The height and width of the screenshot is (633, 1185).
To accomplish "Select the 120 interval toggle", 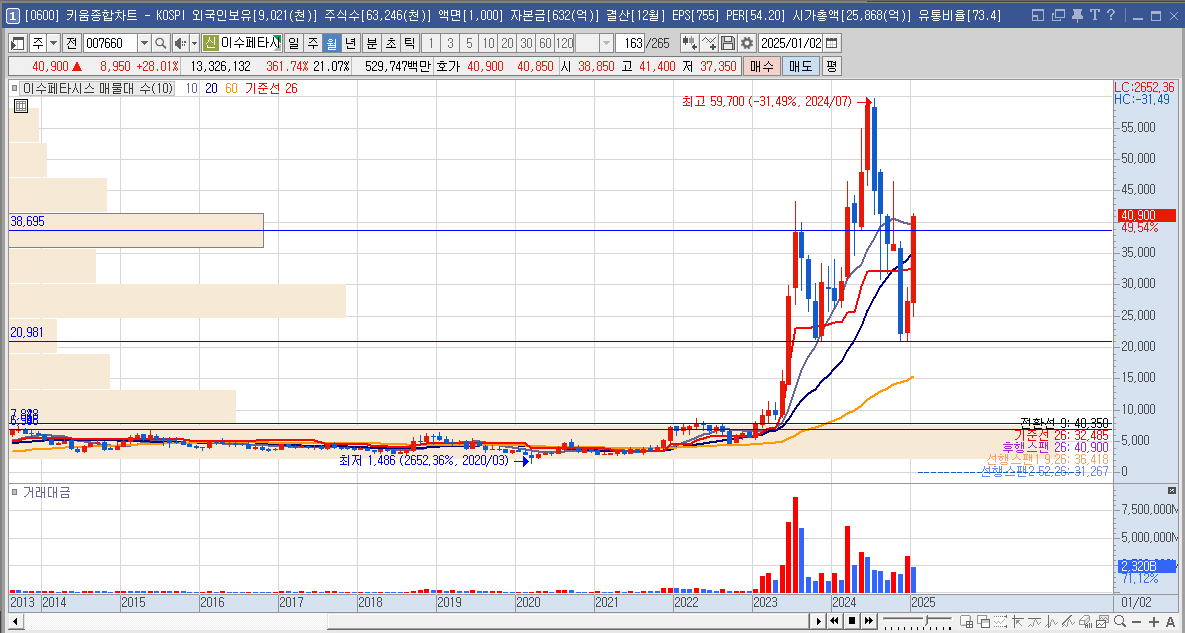I will pyautogui.click(x=565, y=43).
